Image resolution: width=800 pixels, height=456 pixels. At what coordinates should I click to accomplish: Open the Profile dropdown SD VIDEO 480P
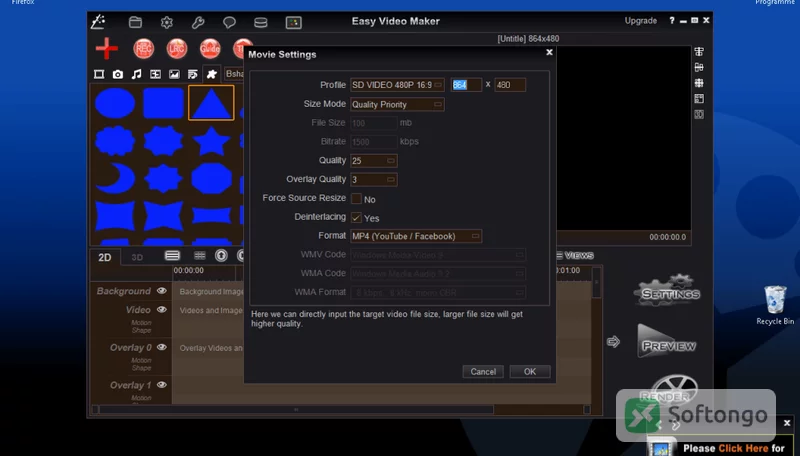397,85
